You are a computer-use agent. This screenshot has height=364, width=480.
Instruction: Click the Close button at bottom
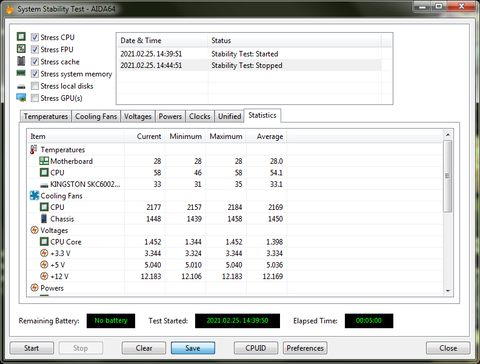(448, 348)
